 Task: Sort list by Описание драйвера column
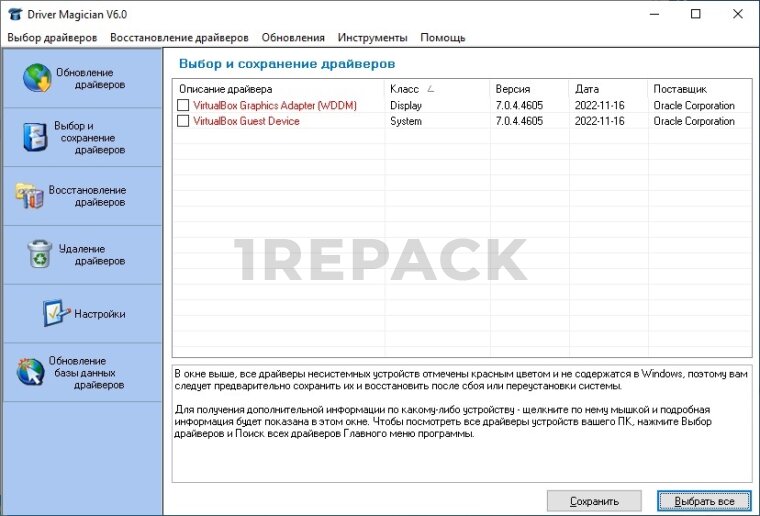pos(217,89)
